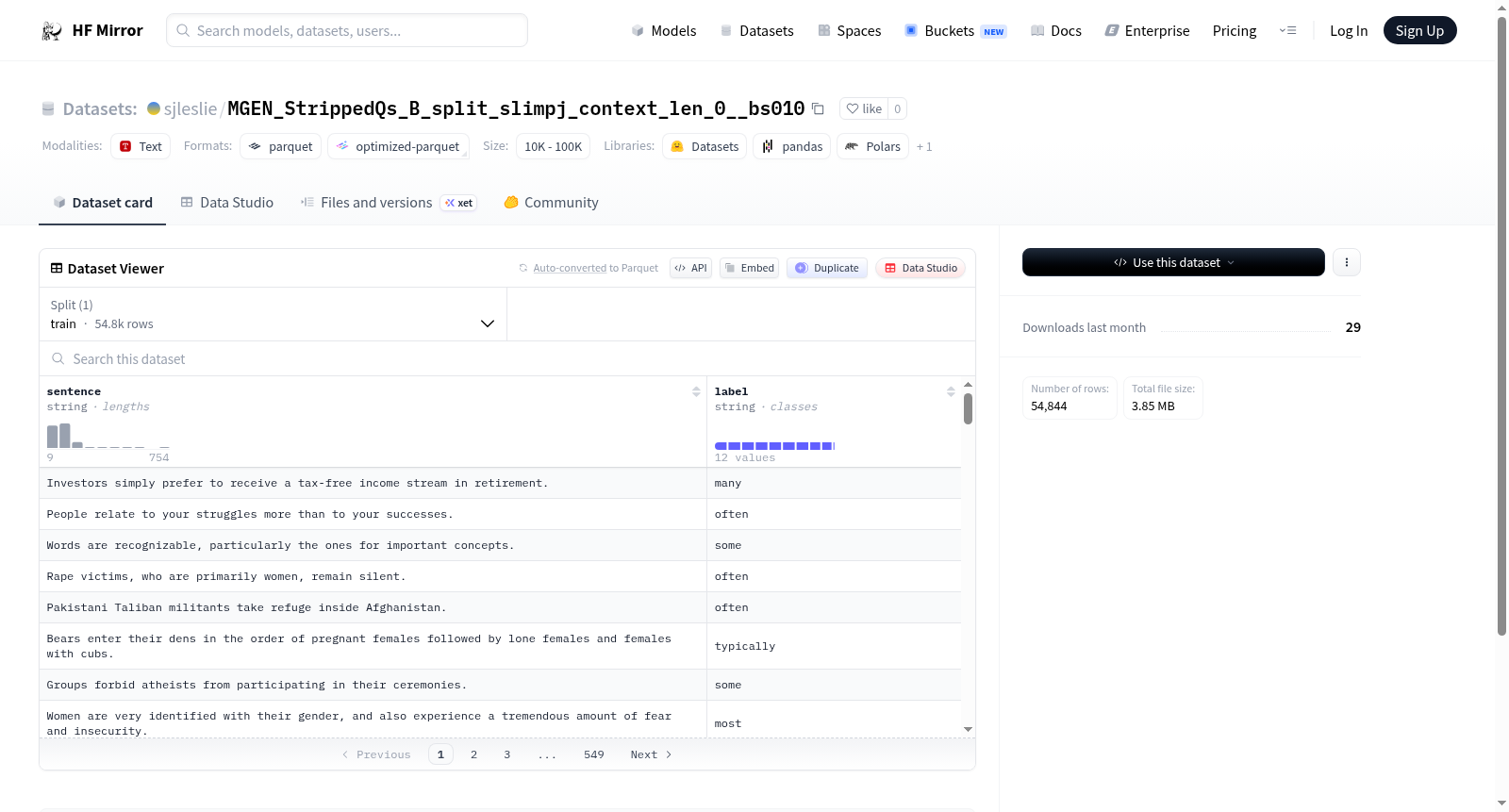Click table scroll up arrow
This screenshot has width=1509, height=812.
968,385
